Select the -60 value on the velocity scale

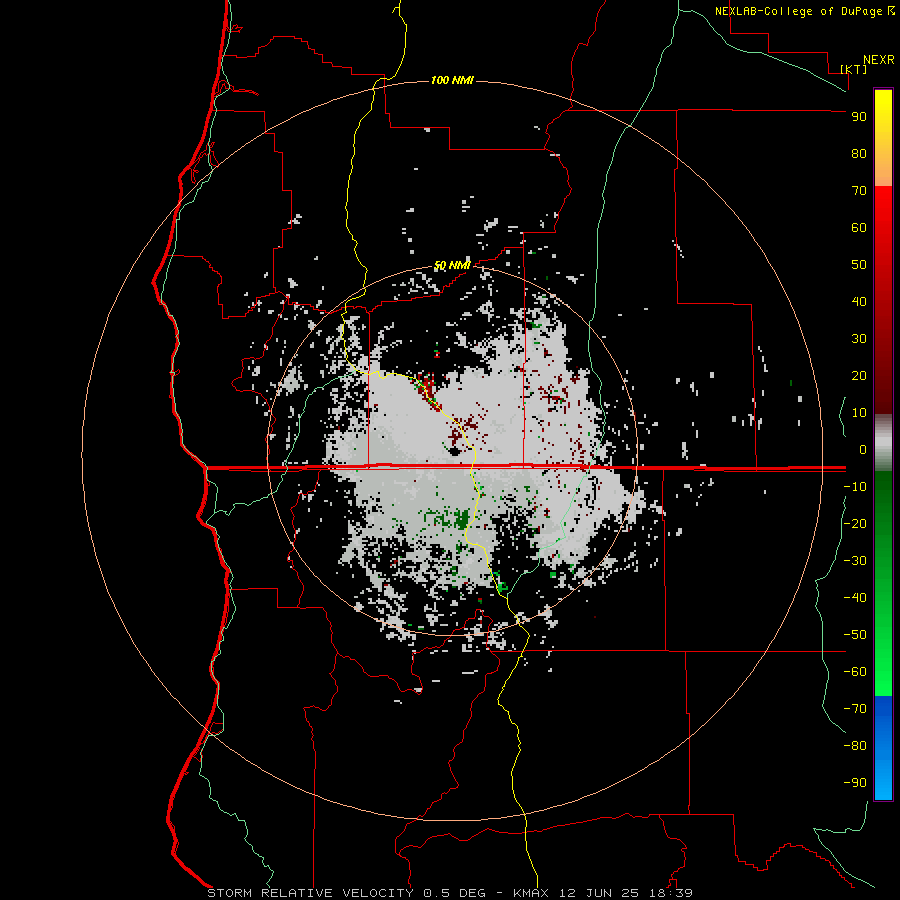click(x=855, y=672)
